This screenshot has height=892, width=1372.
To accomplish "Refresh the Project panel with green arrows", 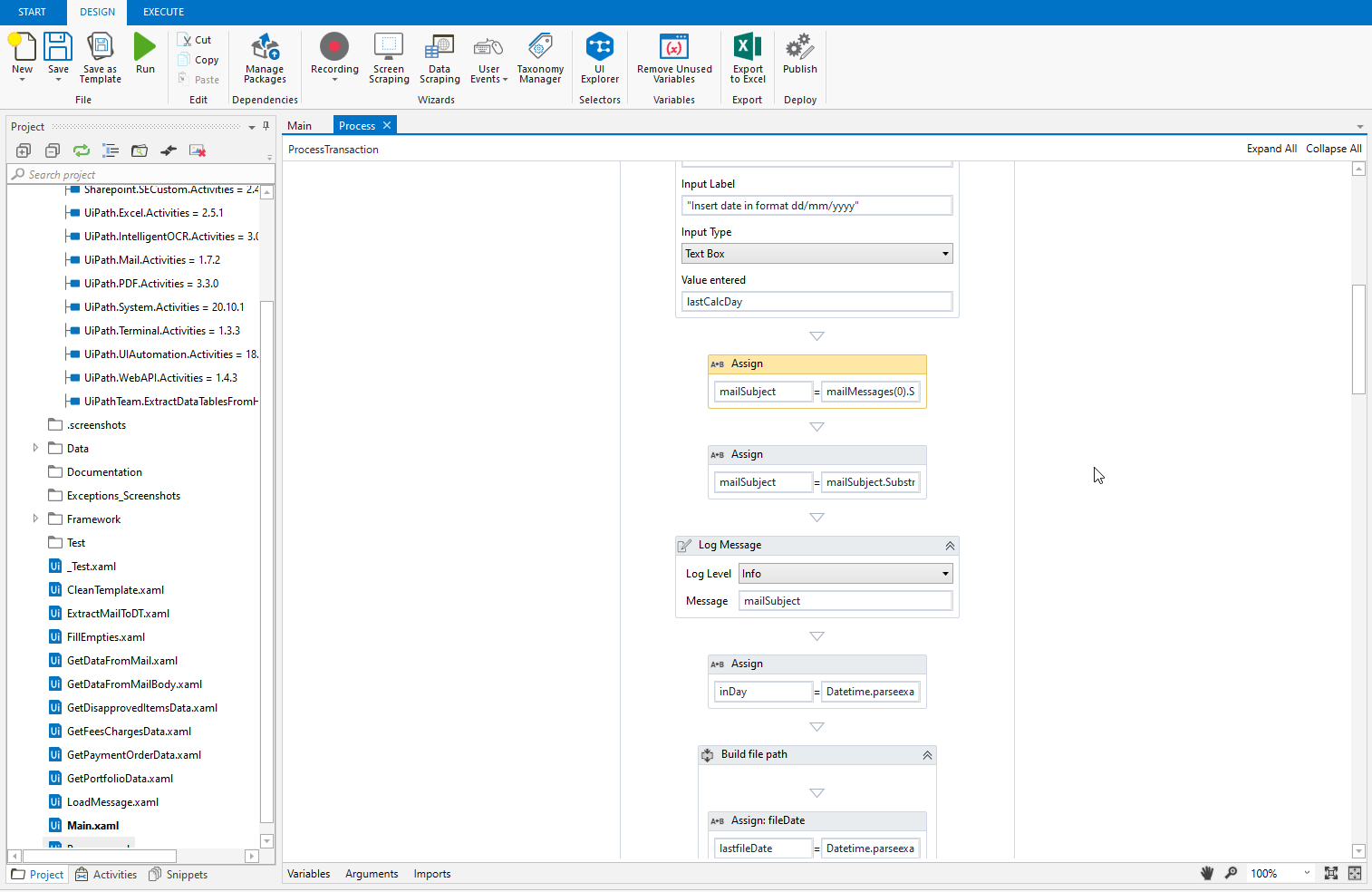I will [82, 150].
